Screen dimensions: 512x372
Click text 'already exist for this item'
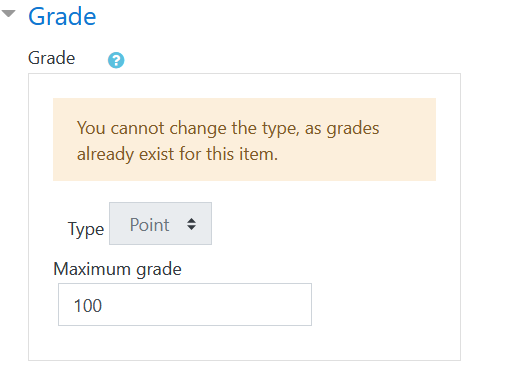[176, 154]
